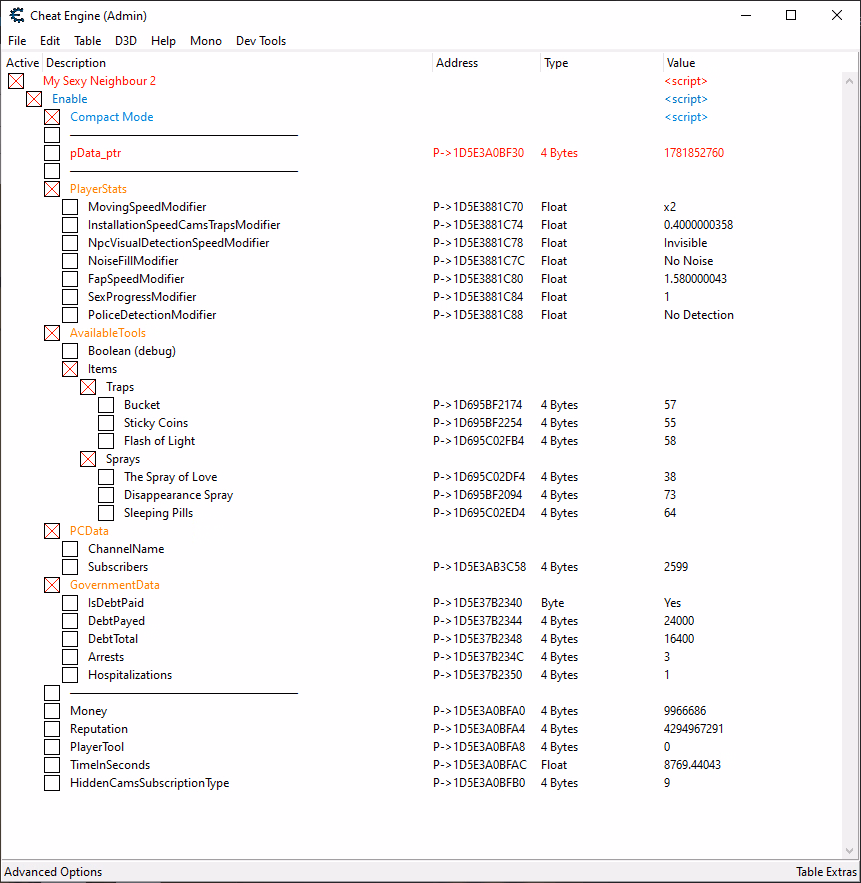Select the pData_ptr entry description

coord(95,153)
